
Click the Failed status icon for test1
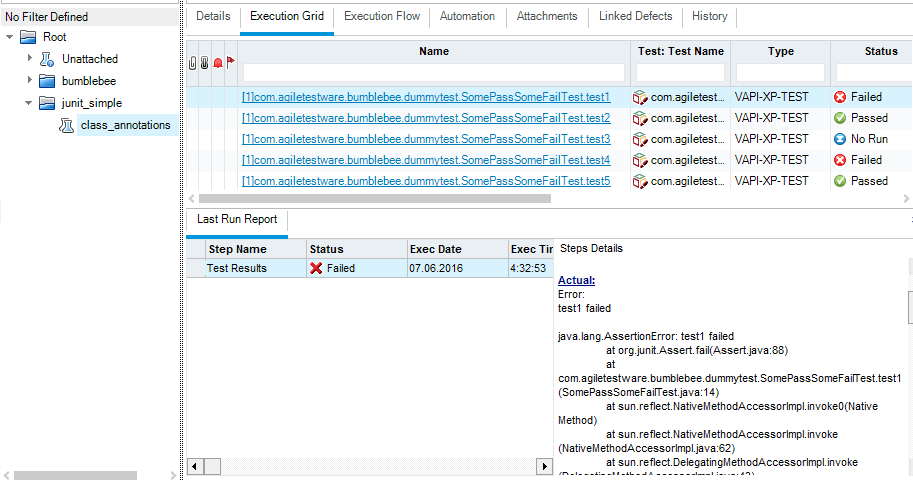pos(840,97)
